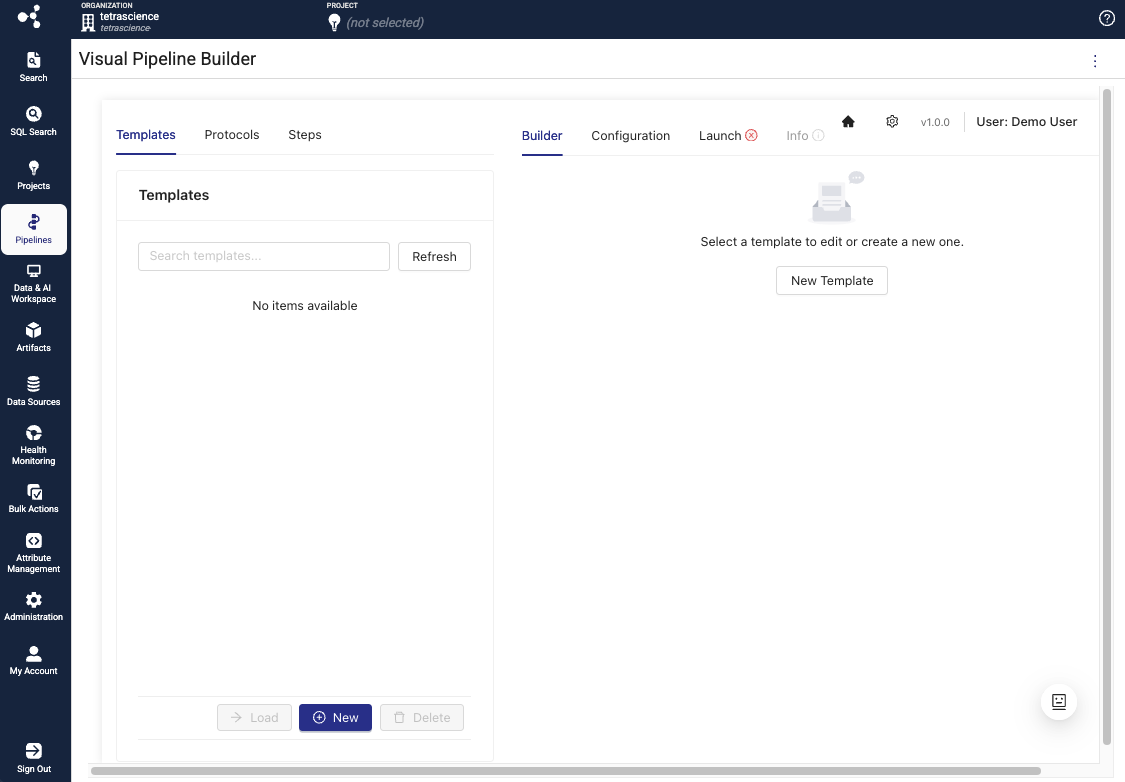Open Administration in the sidebar
Screen dimensions: 1125x782
click(33, 607)
